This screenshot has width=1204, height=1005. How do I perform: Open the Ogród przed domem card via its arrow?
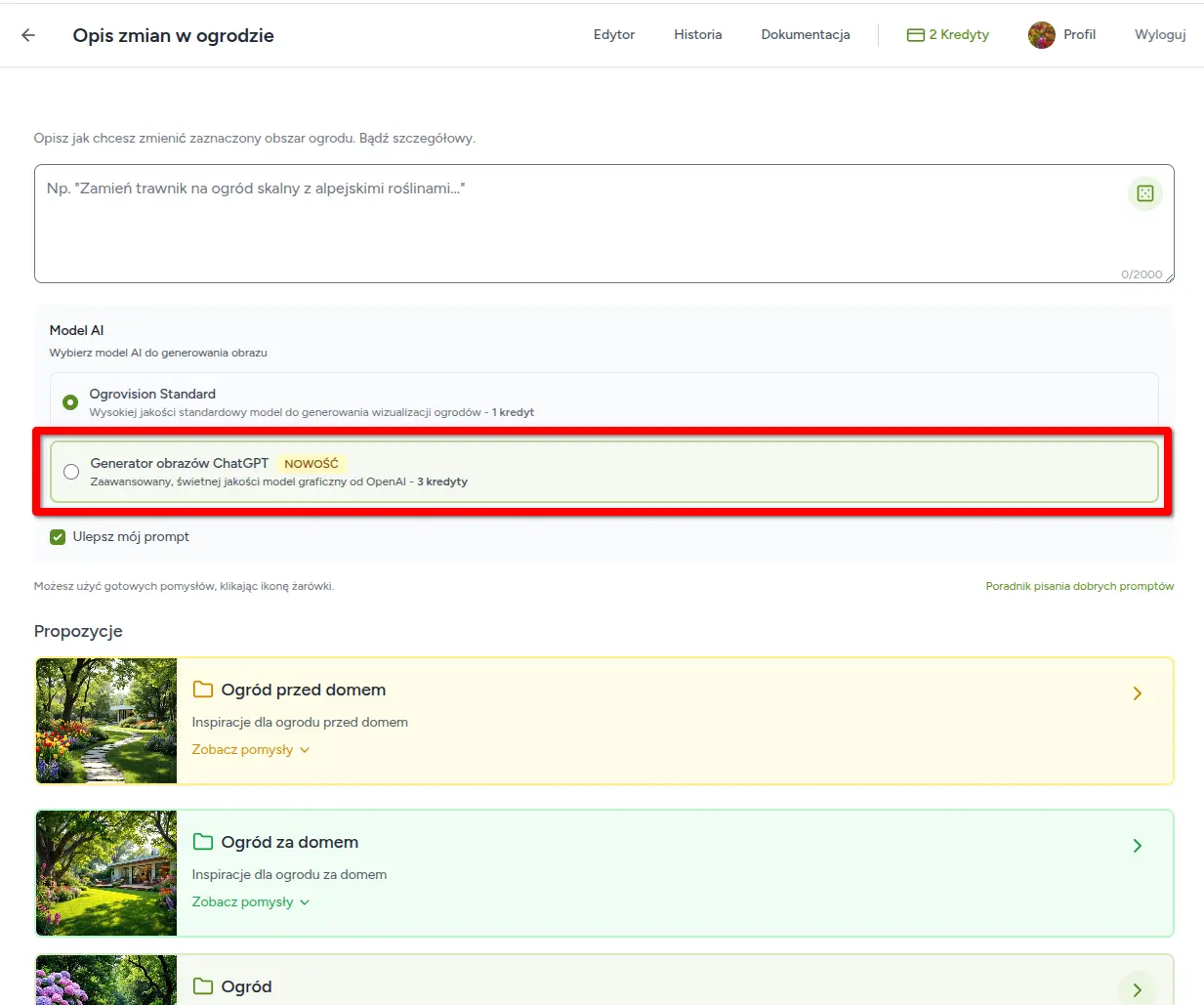pos(1137,692)
